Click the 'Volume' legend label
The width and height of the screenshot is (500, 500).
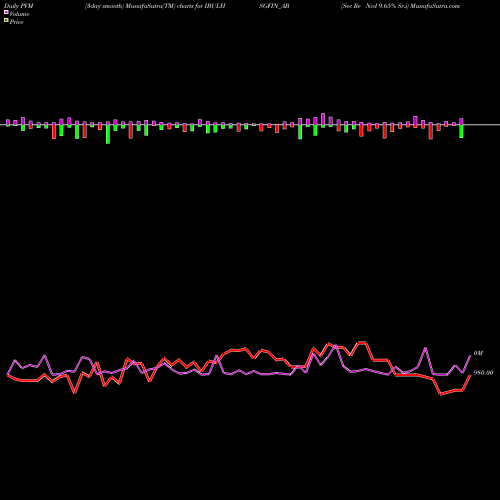tap(19, 14)
